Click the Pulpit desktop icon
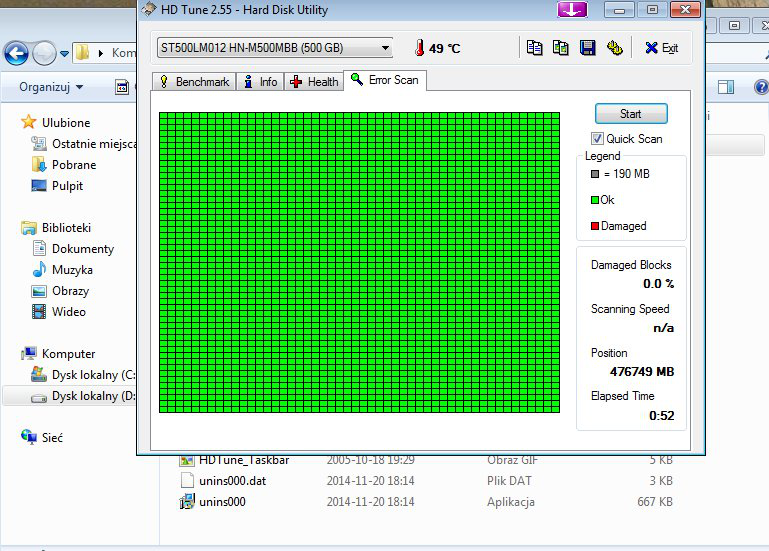769x551 pixels. pos(39,185)
